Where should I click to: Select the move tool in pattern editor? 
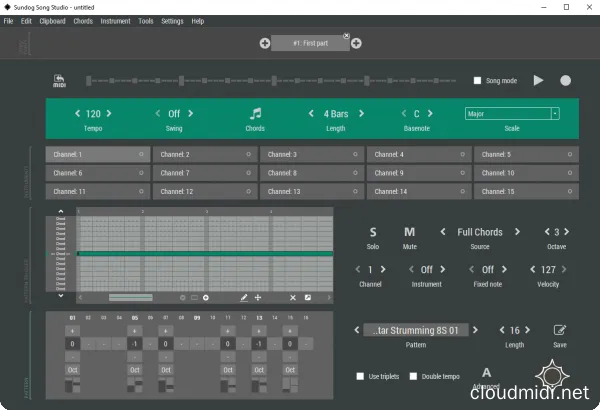(258, 297)
